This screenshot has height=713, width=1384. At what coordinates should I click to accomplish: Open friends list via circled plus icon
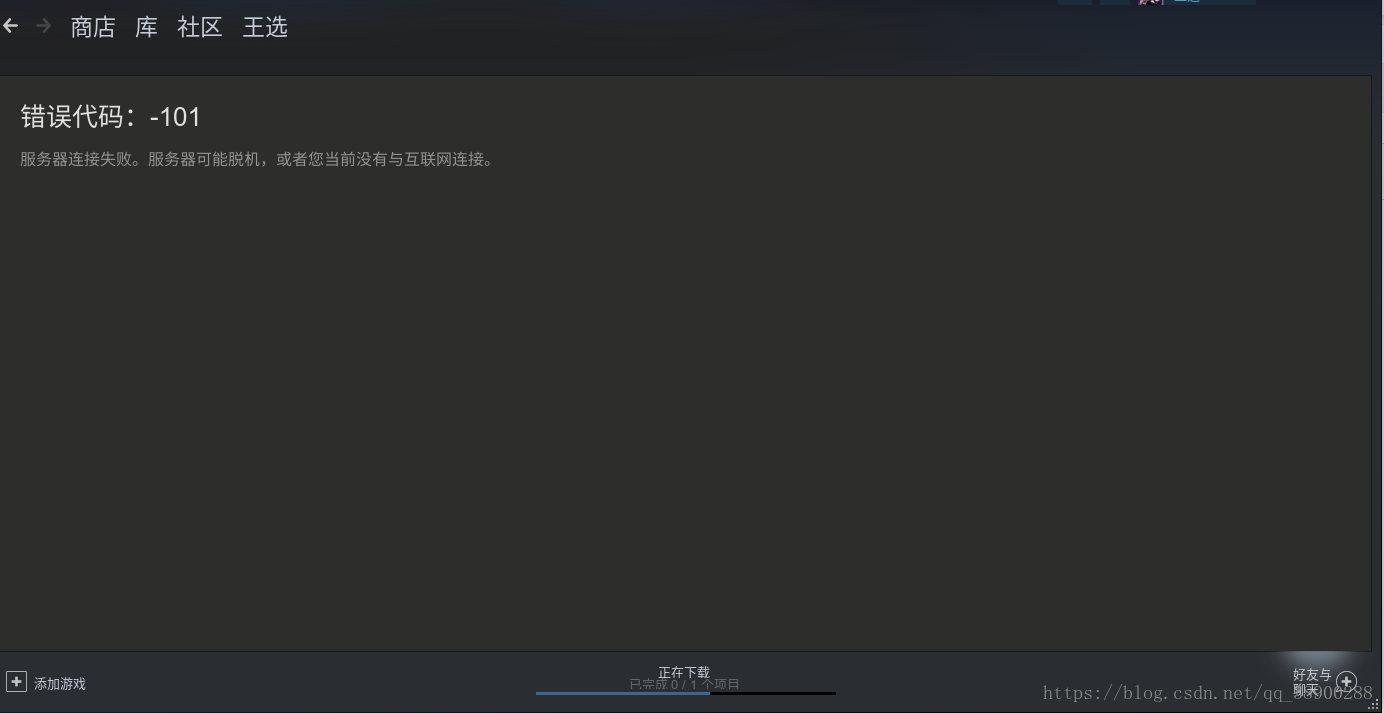click(x=1346, y=682)
